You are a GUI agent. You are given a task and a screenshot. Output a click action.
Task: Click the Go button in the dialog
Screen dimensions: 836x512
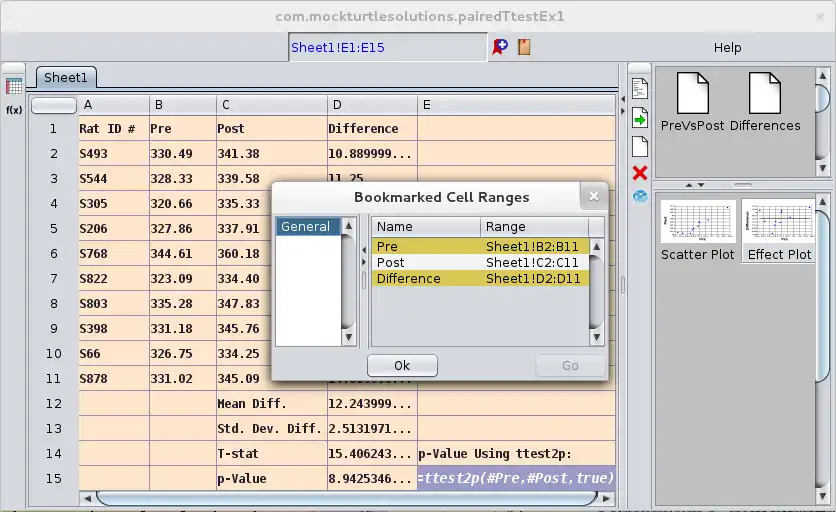(570, 365)
